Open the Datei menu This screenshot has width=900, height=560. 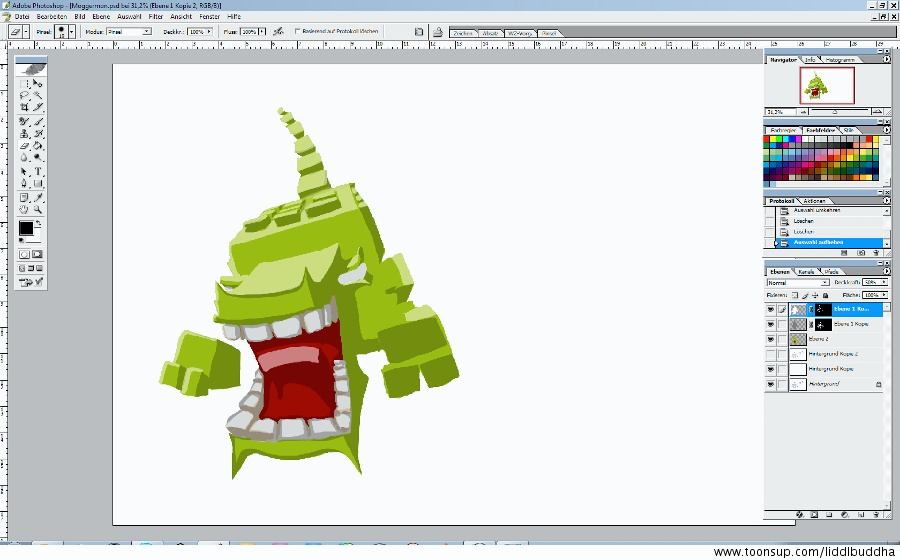coord(22,17)
